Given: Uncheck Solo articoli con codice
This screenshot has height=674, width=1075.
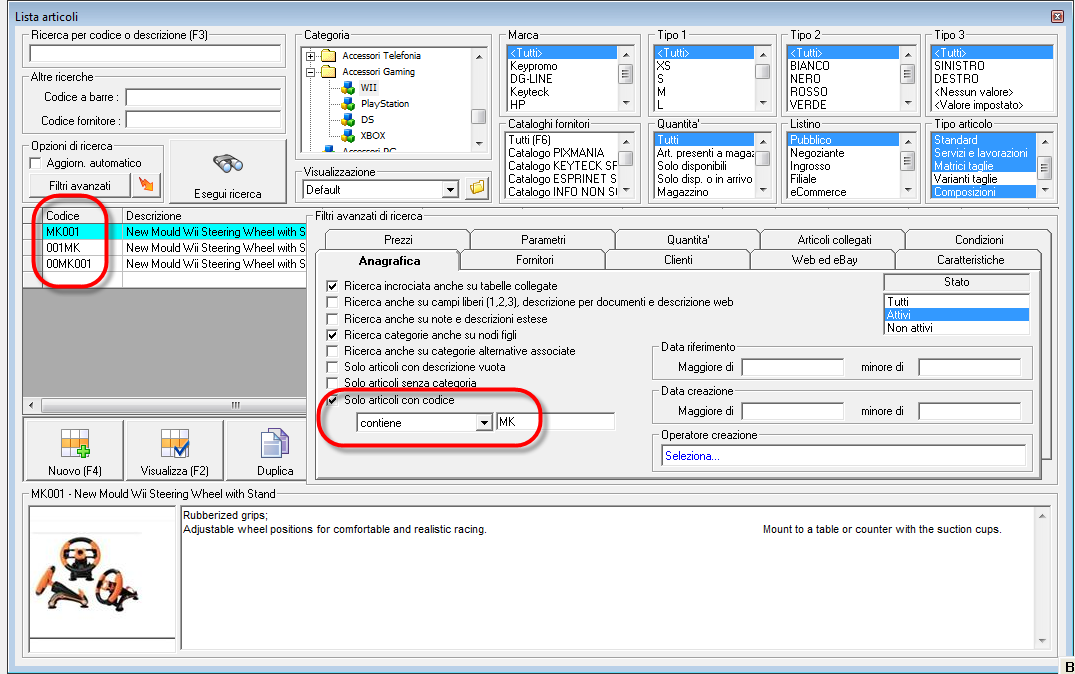Looking at the screenshot, I should (333, 400).
